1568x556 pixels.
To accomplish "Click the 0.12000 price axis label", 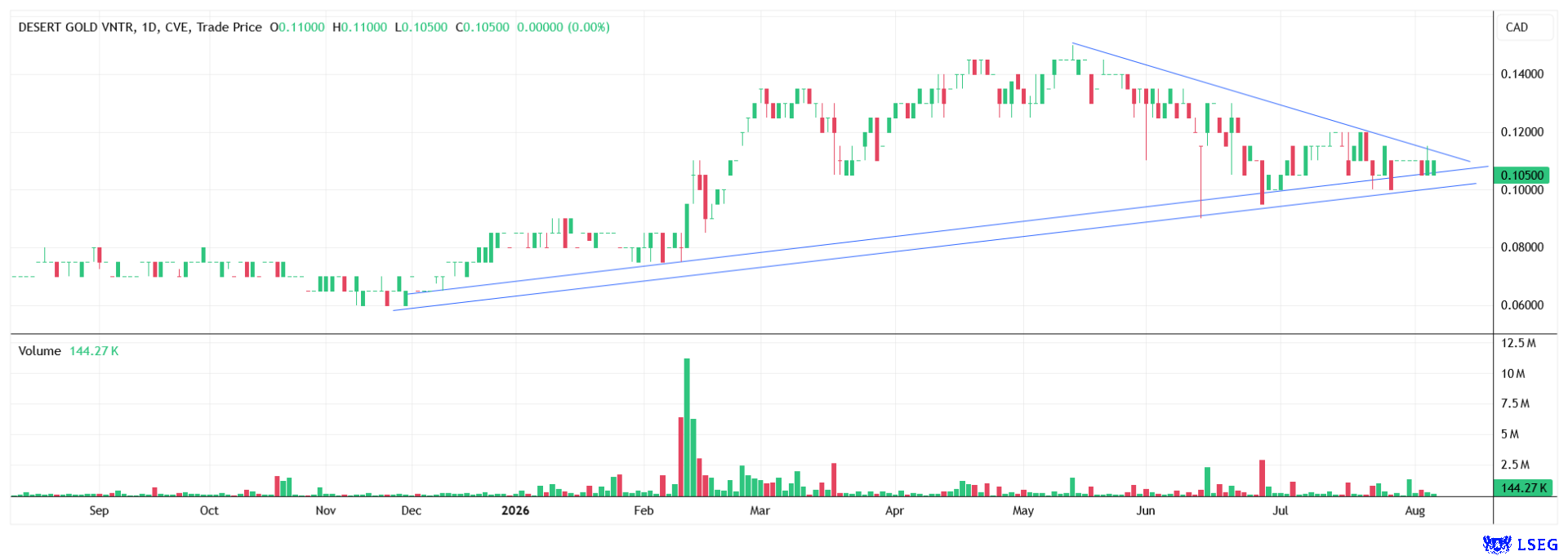I will 1522,132.
